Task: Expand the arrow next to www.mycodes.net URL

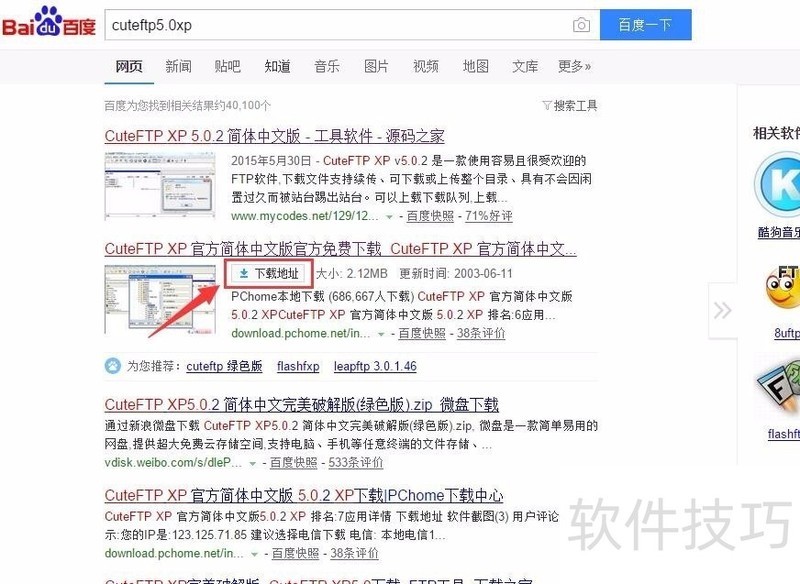Action: click(x=391, y=216)
